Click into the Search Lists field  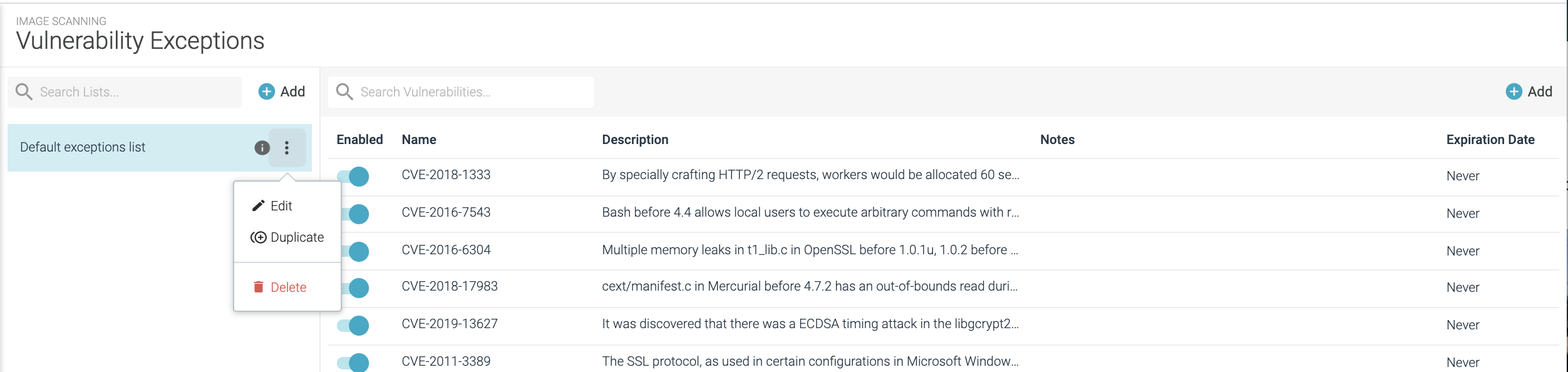coord(125,92)
